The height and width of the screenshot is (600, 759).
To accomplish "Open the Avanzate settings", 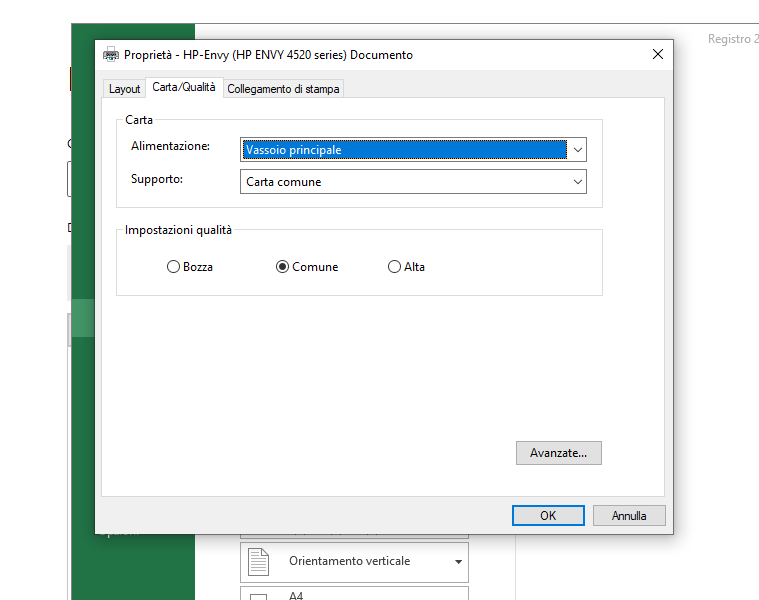I will click(x=559, y=453).
